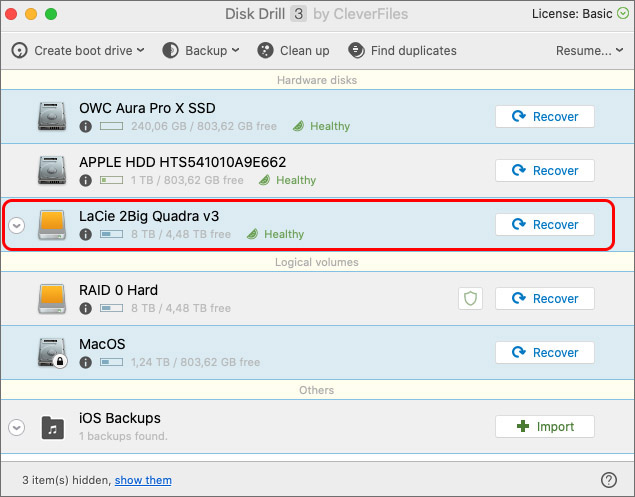Open the Resume… dropdown

point(589,51)
